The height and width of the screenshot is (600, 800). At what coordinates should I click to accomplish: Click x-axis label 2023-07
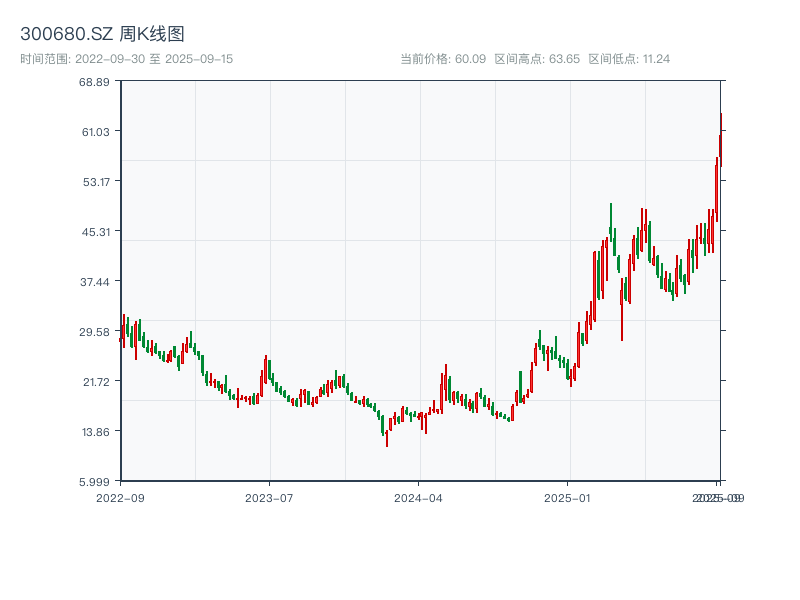click(269, 498)
